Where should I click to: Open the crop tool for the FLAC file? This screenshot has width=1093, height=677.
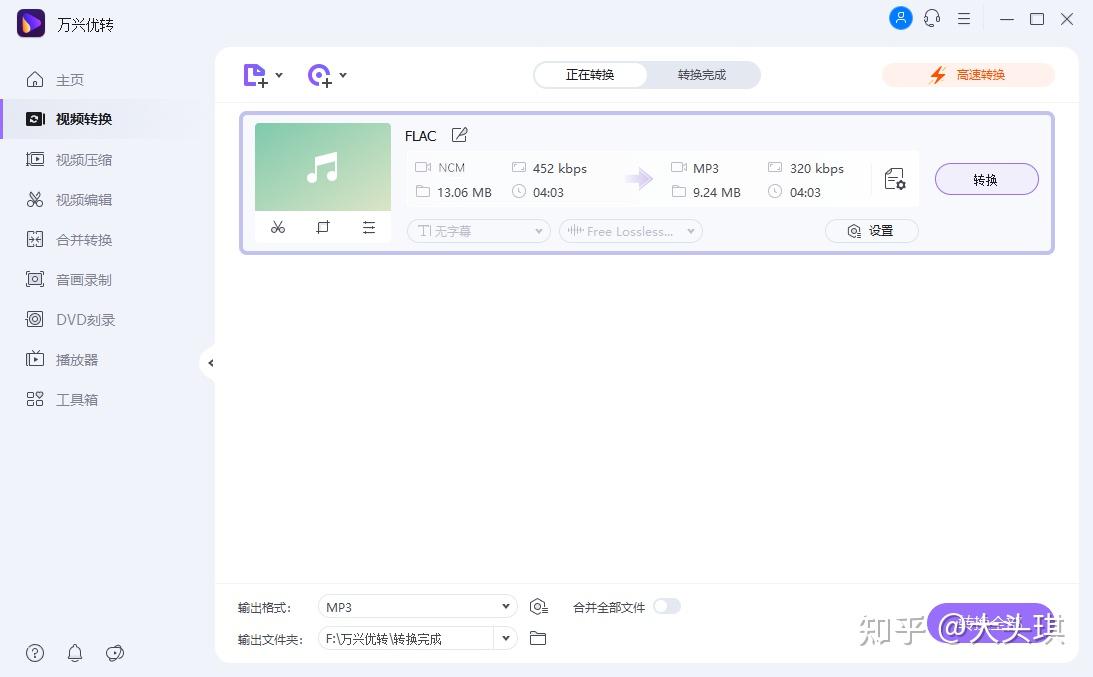tap(322, 227)
